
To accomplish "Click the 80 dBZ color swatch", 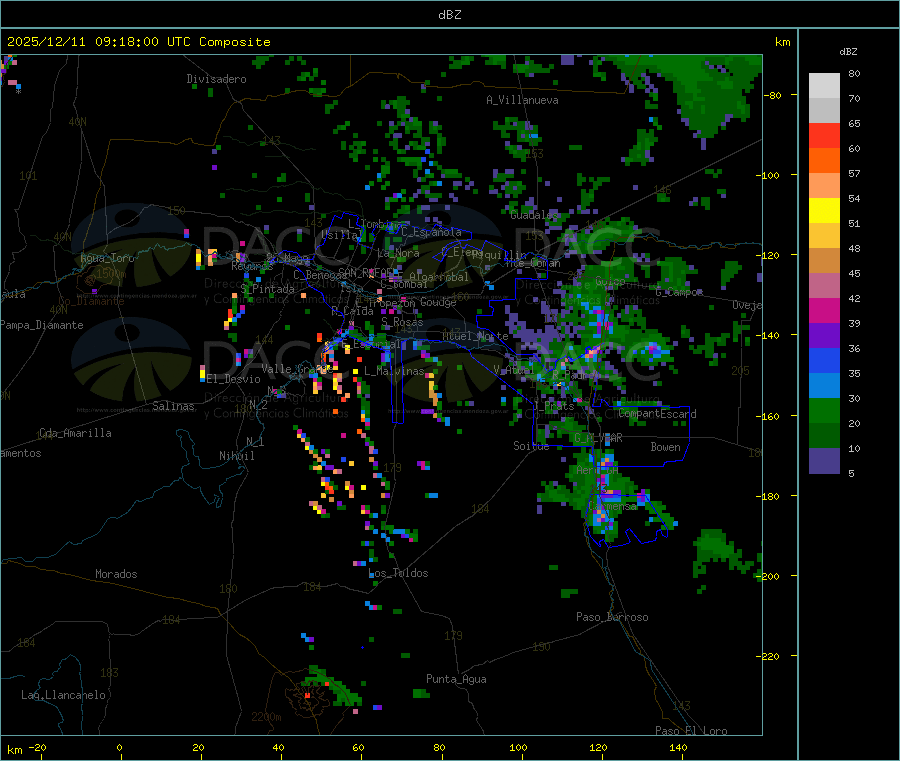I will [x=824, y=86].
